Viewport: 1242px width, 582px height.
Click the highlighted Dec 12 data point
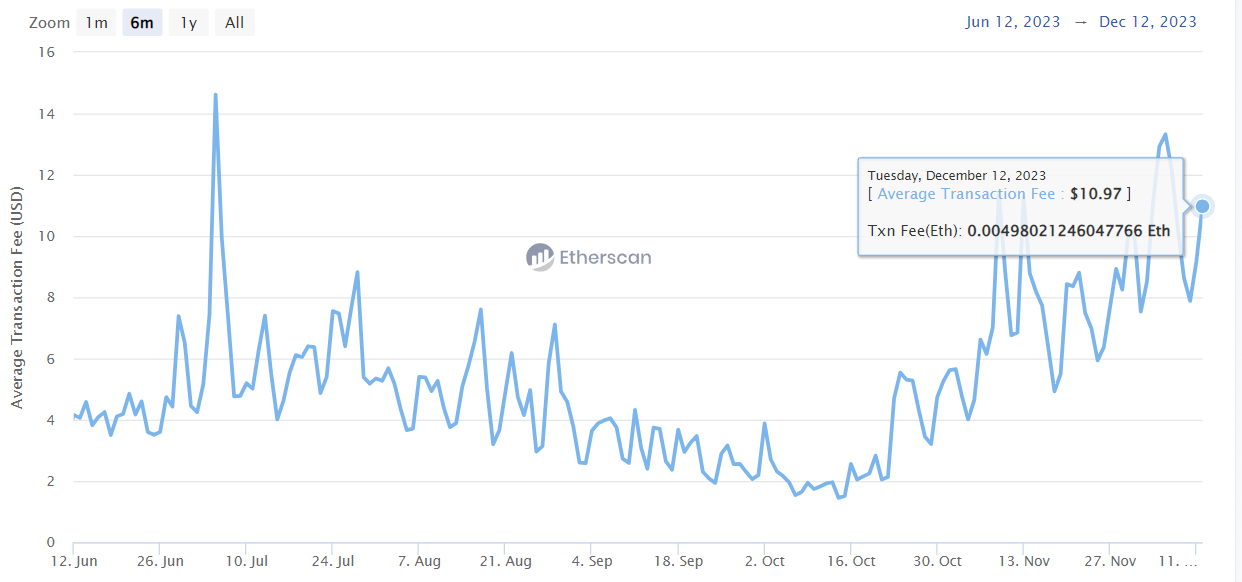point(1202,206)
